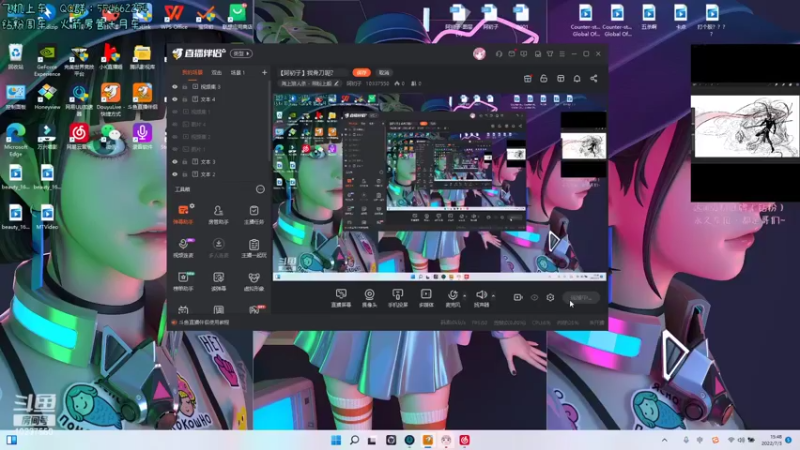Select the second scene tab
Viewport: 800px width, 450px height.
tap(217, 72)
